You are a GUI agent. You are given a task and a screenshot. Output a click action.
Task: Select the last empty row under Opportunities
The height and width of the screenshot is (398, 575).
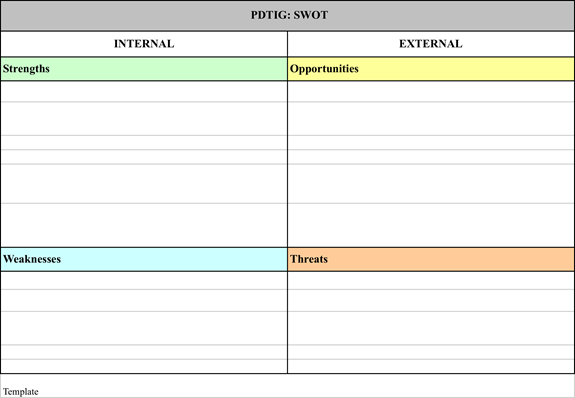coord(431,225)
